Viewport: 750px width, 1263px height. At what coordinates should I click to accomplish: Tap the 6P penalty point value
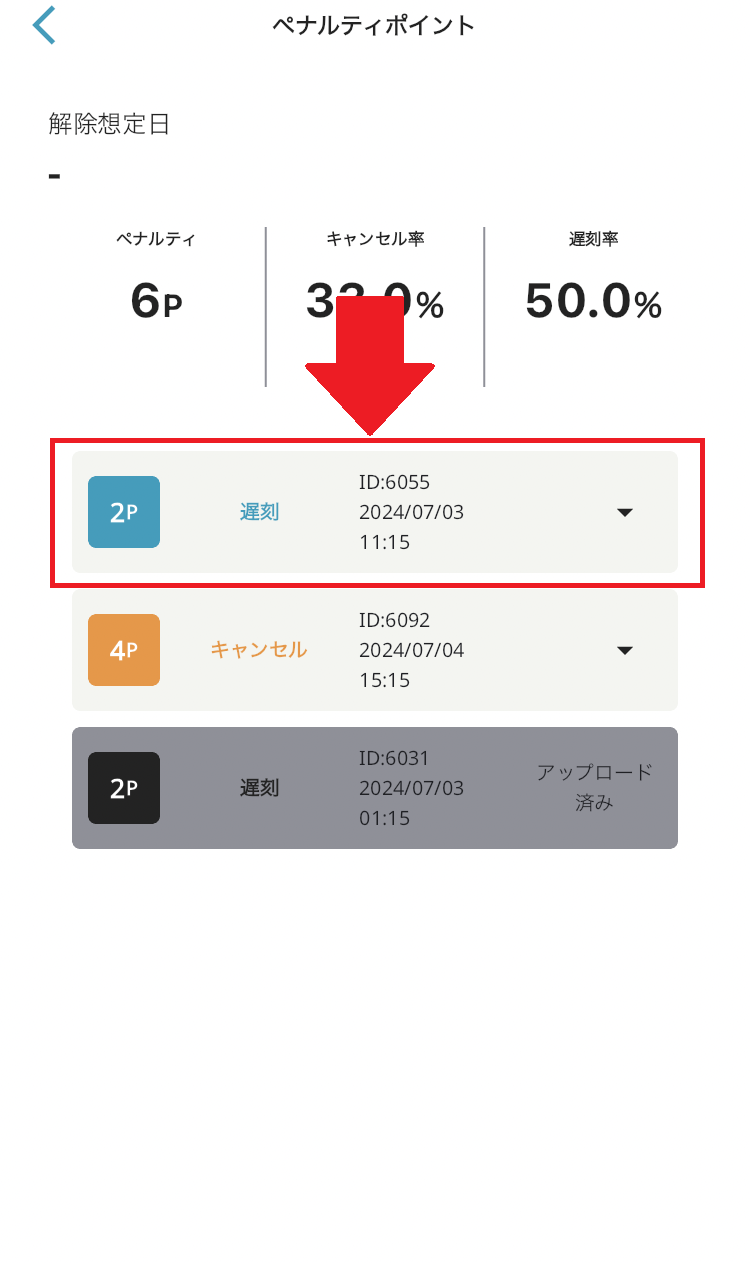pos(155,302)
